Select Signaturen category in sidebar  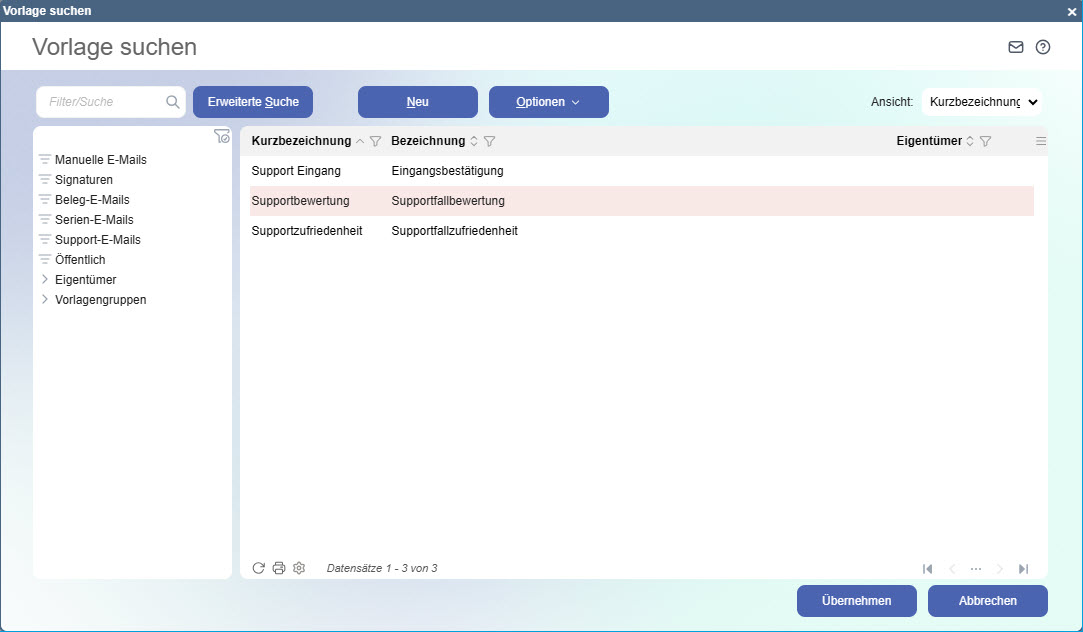(x=83, y=180)
